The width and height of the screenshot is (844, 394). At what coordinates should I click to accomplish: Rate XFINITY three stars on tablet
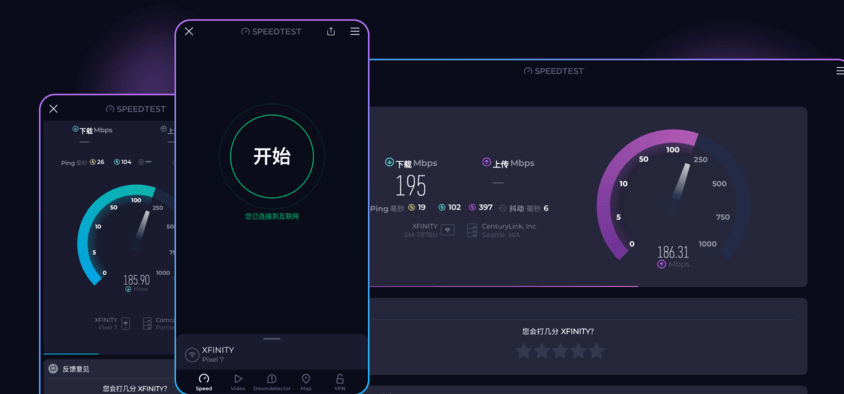560,351
